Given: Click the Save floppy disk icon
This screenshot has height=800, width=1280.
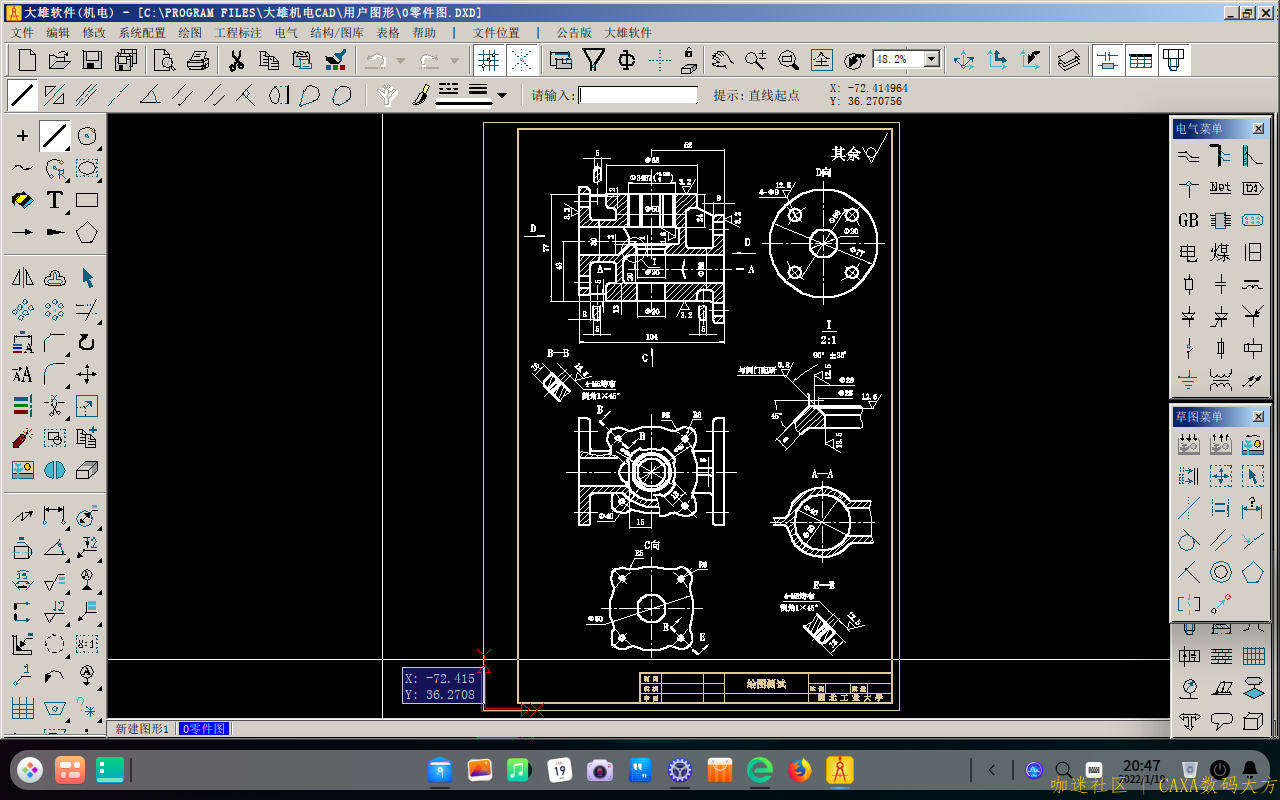Looking at the screenshot, I should coord(91,60).
